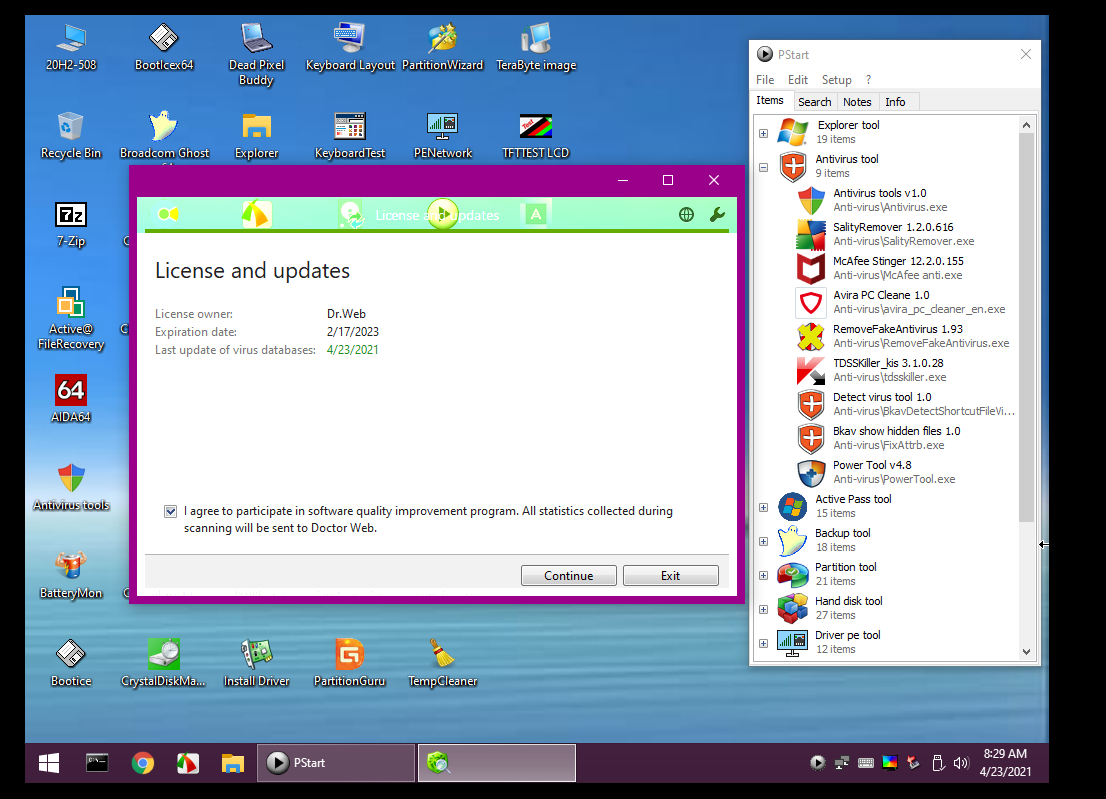The width and height of the screenshot is (1106, 799).
Task: Toggle software quality improvement program checkbox
Action: [x=171, y=511]
